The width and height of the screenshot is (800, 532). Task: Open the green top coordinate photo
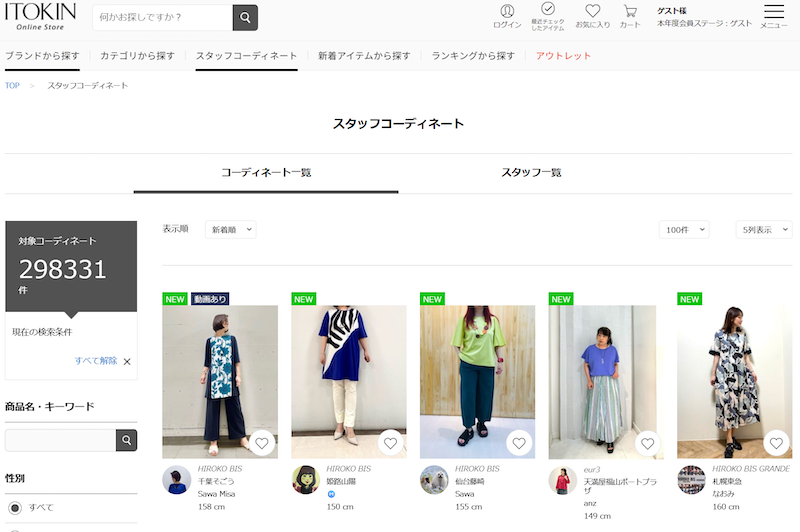click(x=477, y=382)
